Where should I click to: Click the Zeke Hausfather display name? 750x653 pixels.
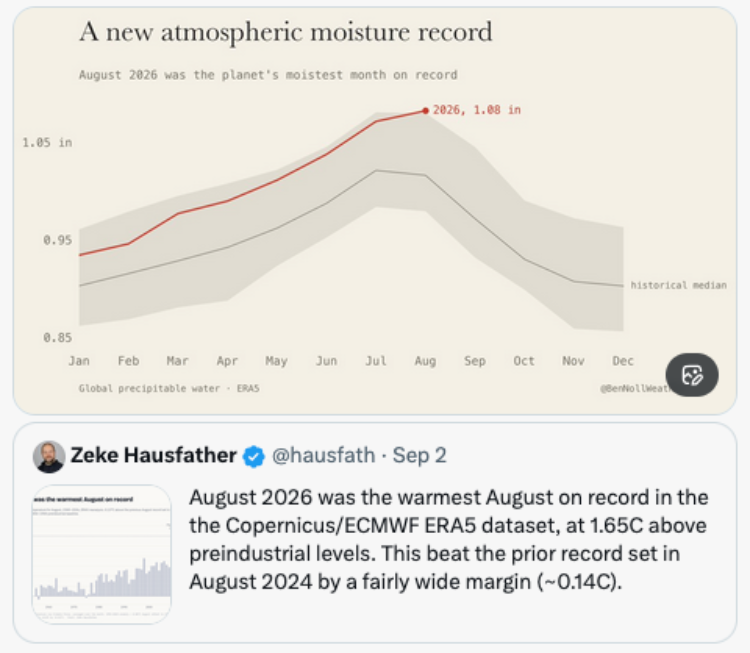[154, 455]
